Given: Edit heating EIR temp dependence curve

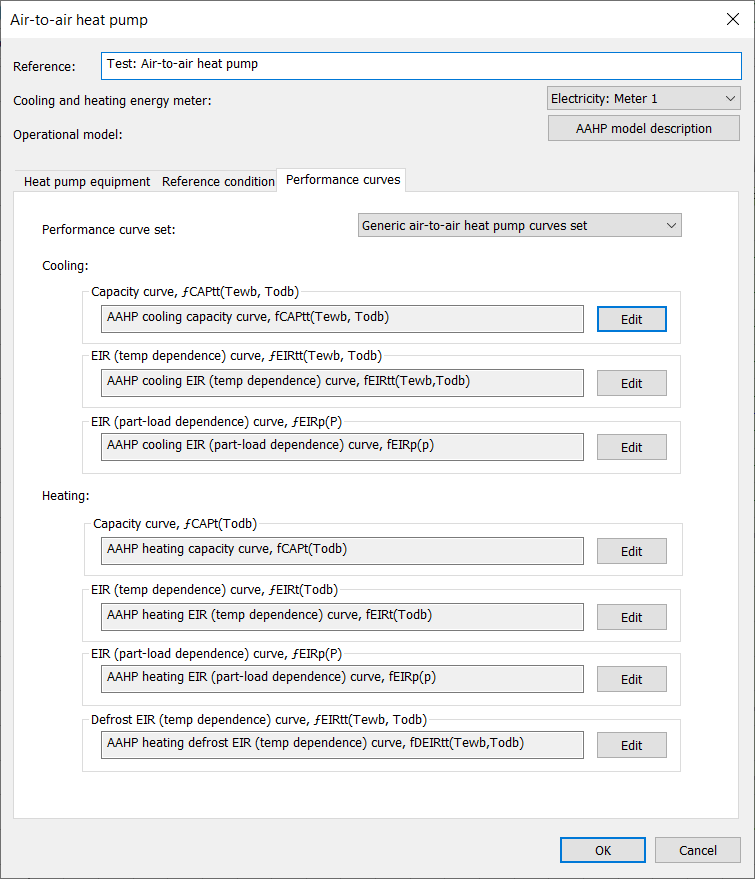Looking at the screenshot, I should (x=631, y=617).
